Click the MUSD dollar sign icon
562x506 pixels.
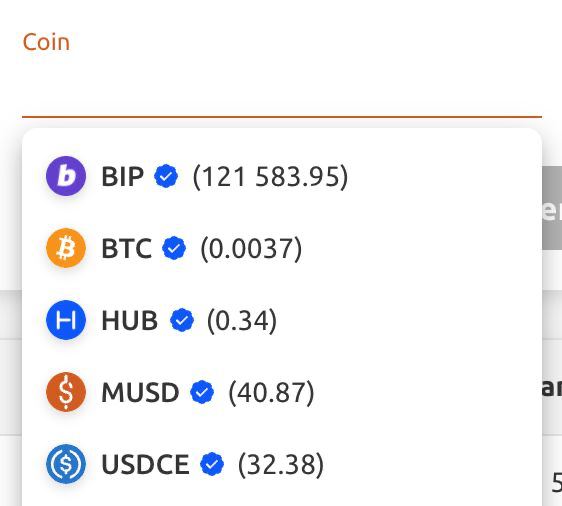tap(66, 392)
